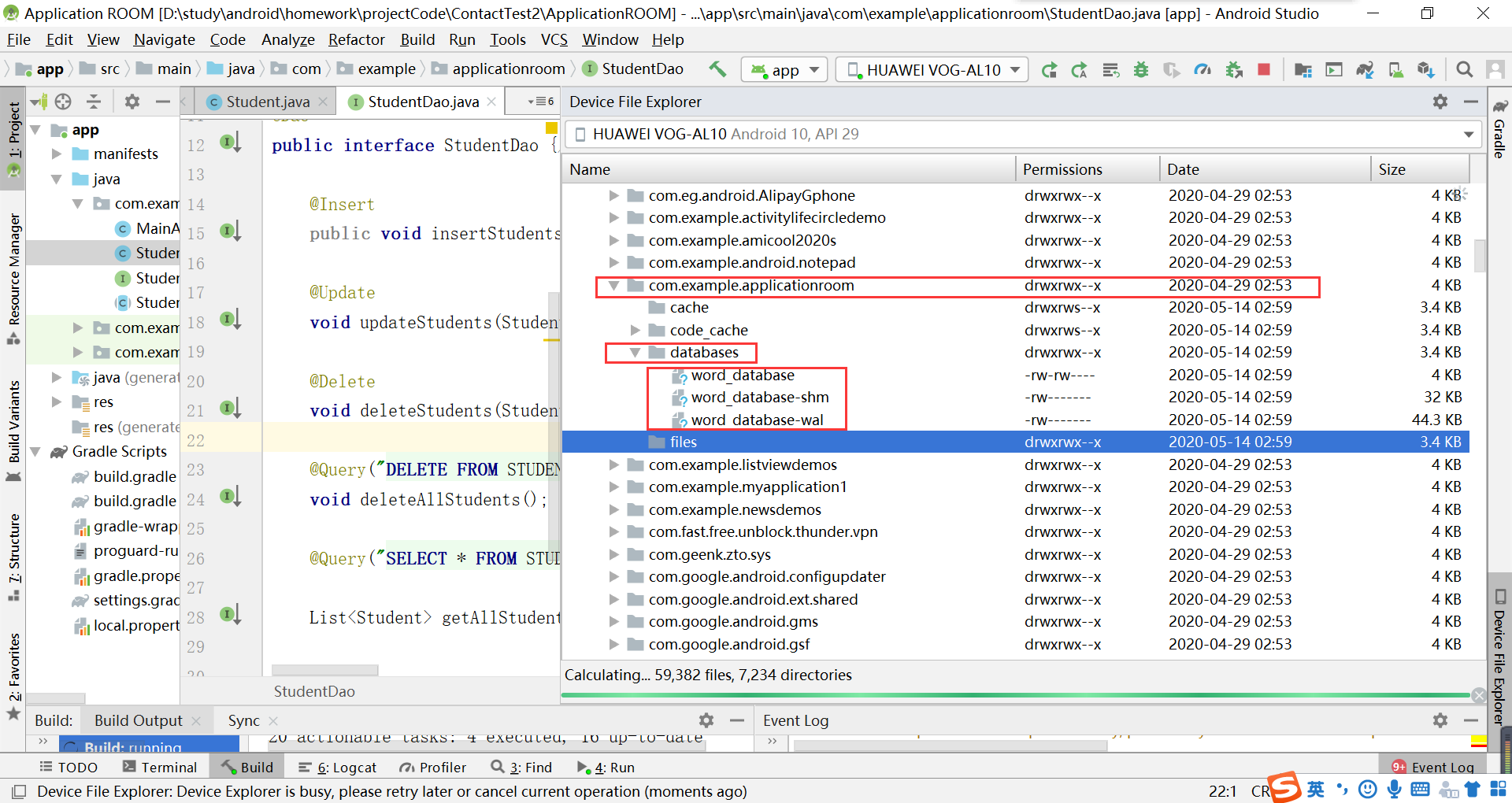
Task: Toggle the Gradle side panel
Action: point(1500,129)
